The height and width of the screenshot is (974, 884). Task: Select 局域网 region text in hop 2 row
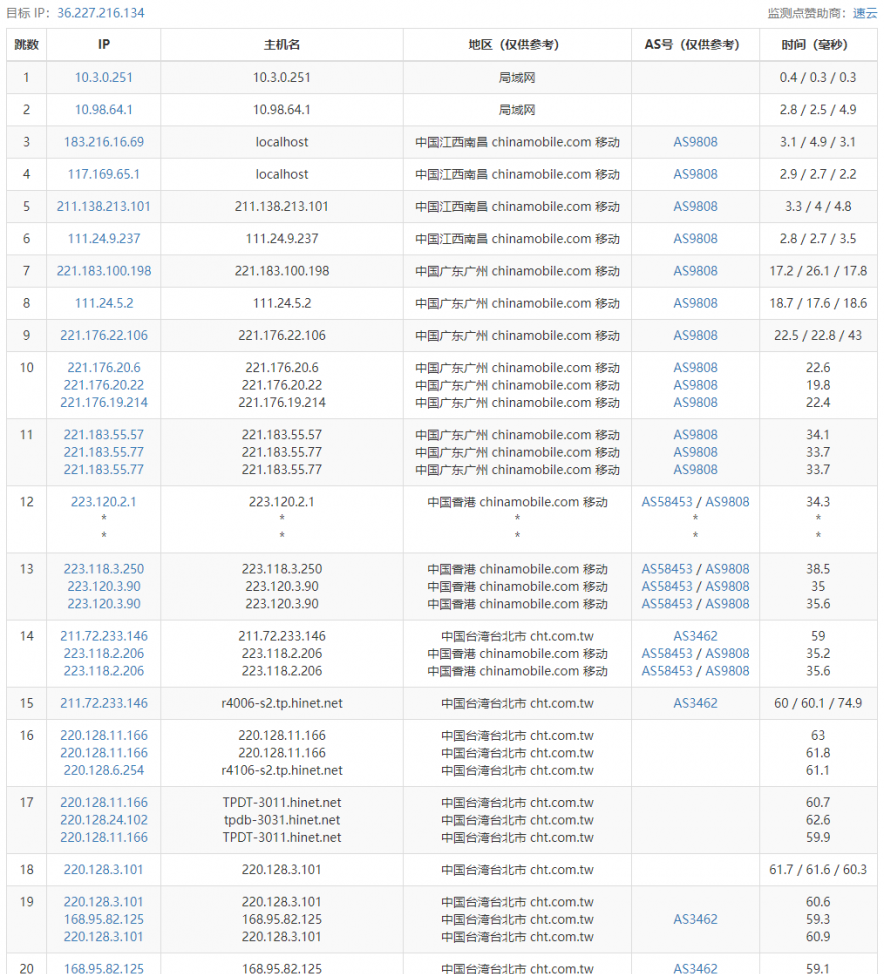[517, 110]
